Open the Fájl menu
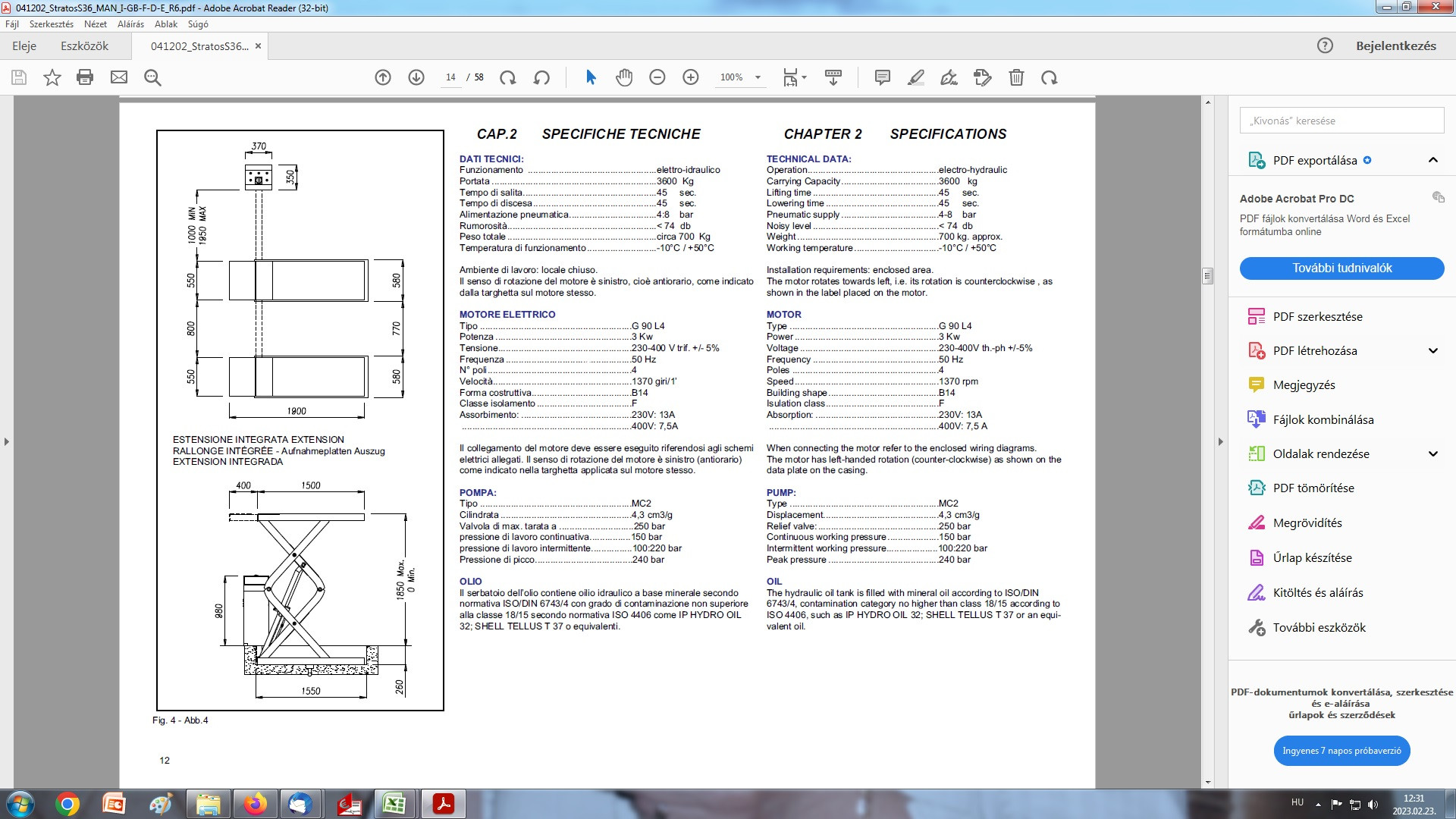 click(12, 24)
